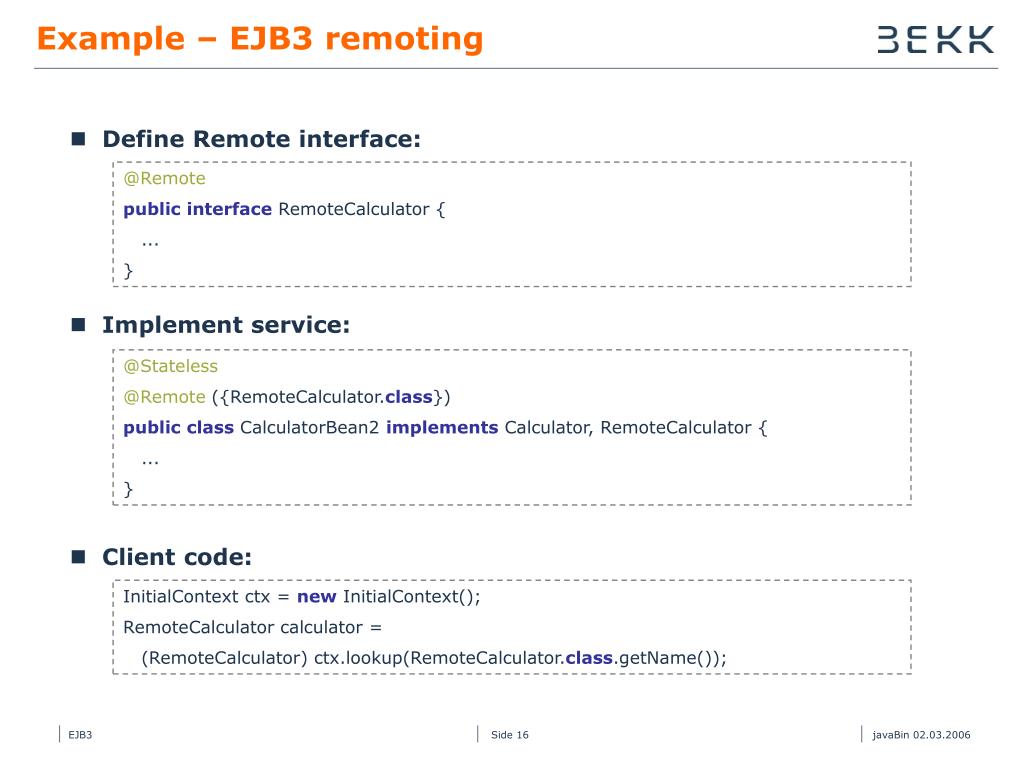Click the BEKK logo
Image resolution: width=1024 pixels, height=768 pixels.
(x=935, y=40)
